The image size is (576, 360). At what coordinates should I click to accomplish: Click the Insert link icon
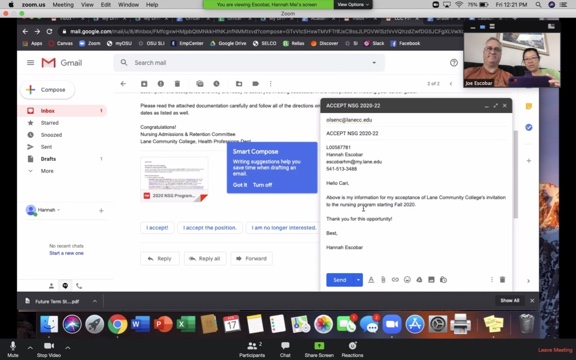tap(395, 280)
